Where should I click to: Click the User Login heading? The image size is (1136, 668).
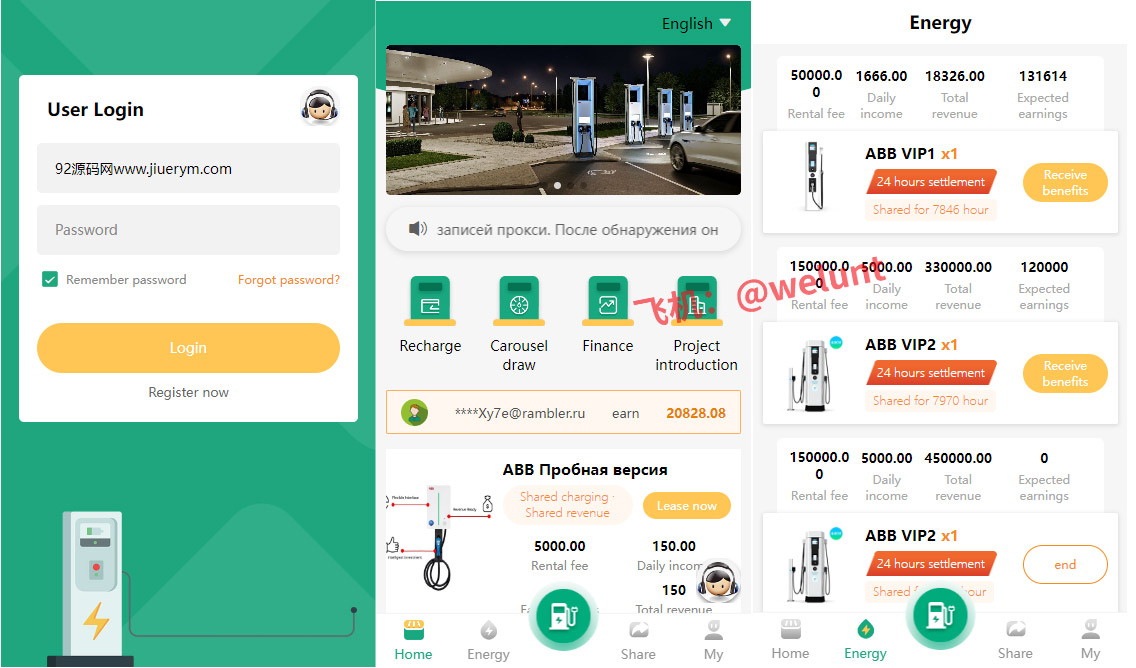(x=96, y=109)
